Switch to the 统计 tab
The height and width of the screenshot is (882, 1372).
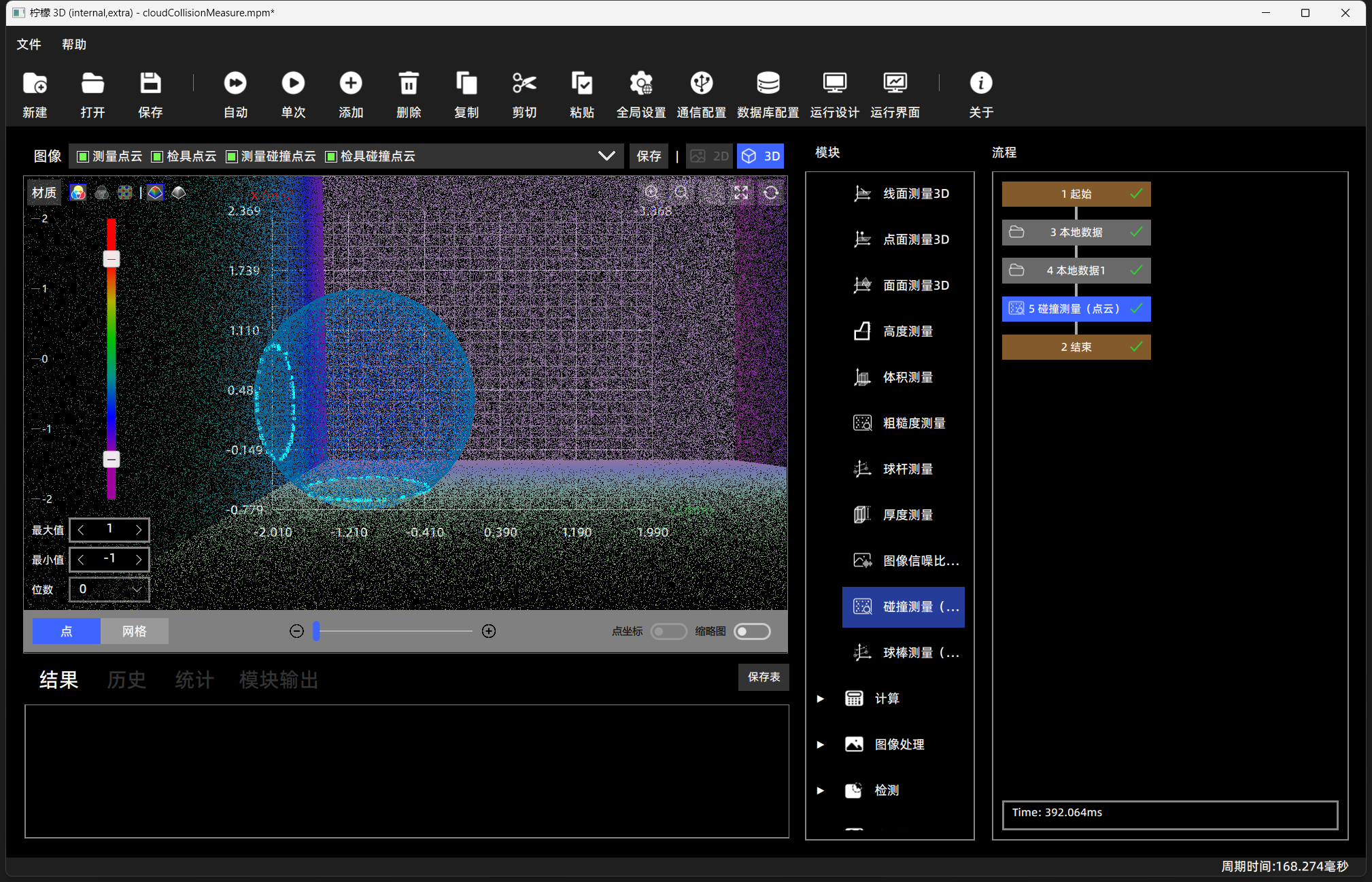click(194, 680)
